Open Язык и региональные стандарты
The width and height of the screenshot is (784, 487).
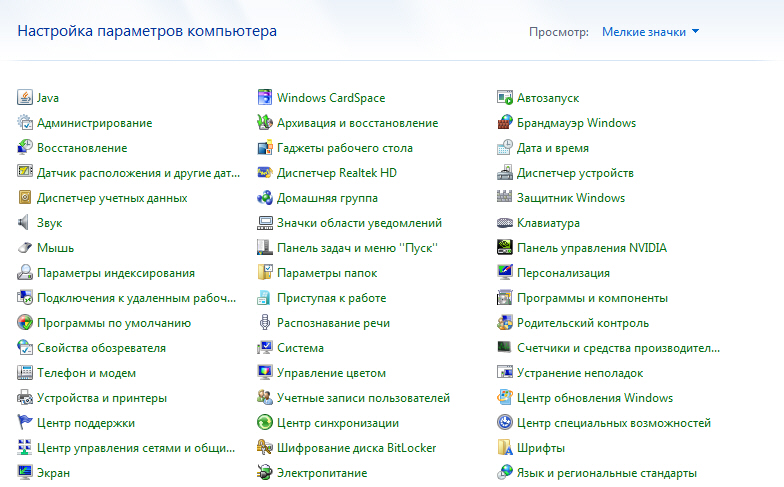606,473
